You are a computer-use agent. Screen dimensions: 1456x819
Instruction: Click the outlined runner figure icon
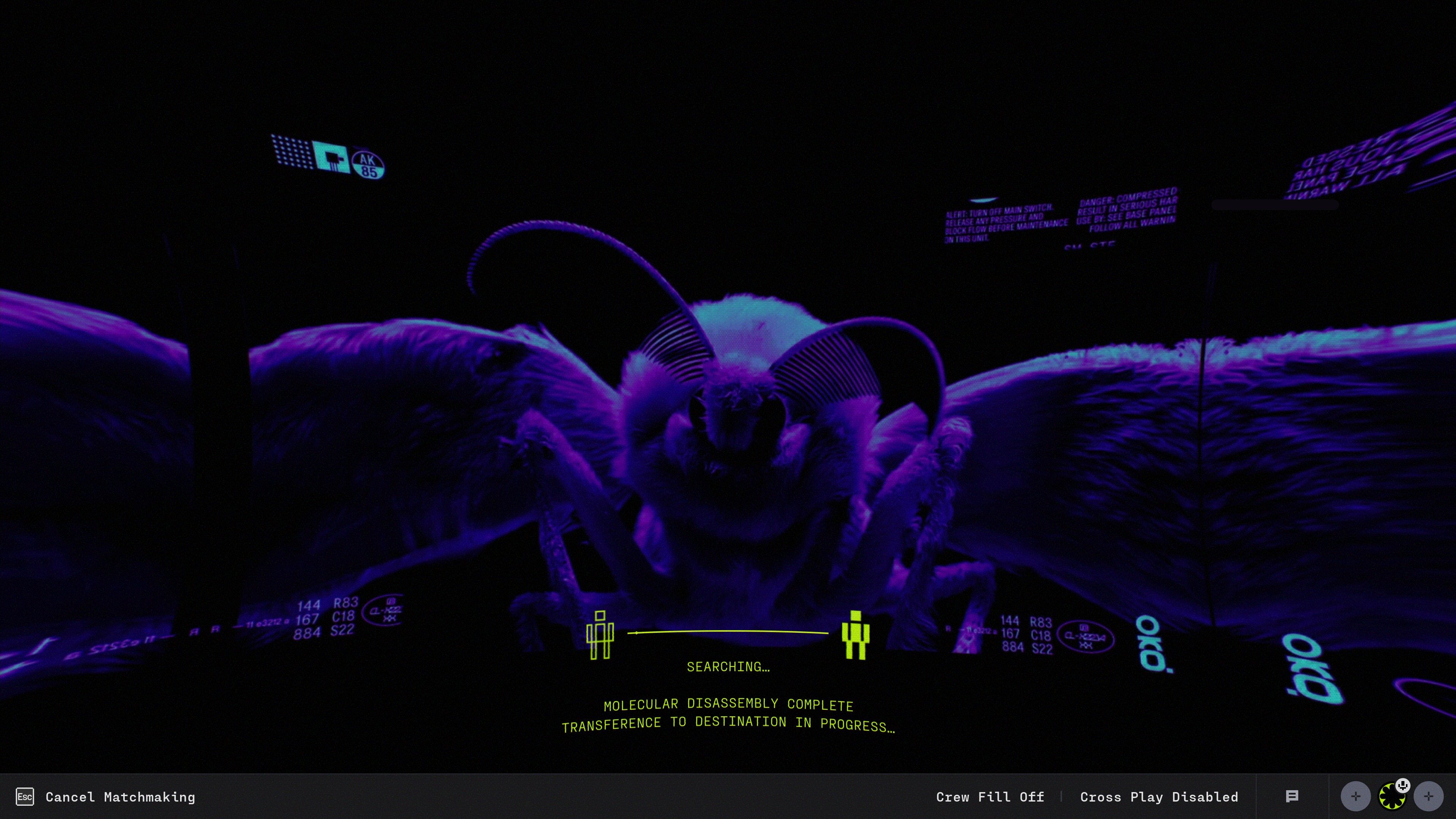[x=600, y=635]
